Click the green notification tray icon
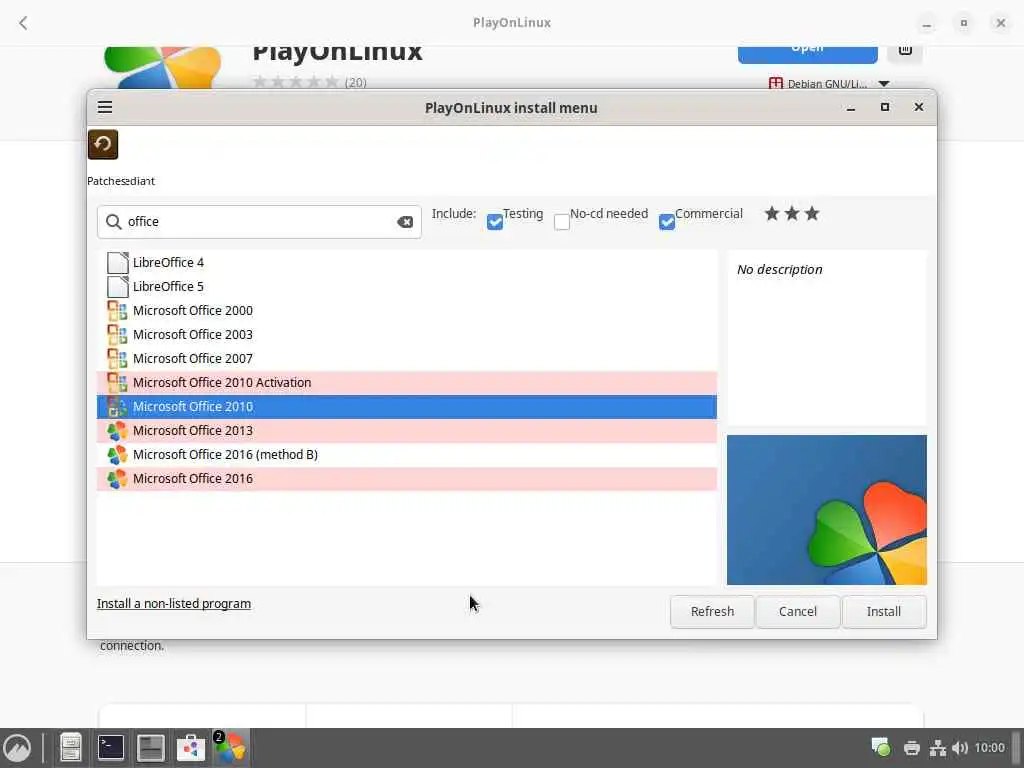This screenshot has width=1024, height=768. [880, 747]
